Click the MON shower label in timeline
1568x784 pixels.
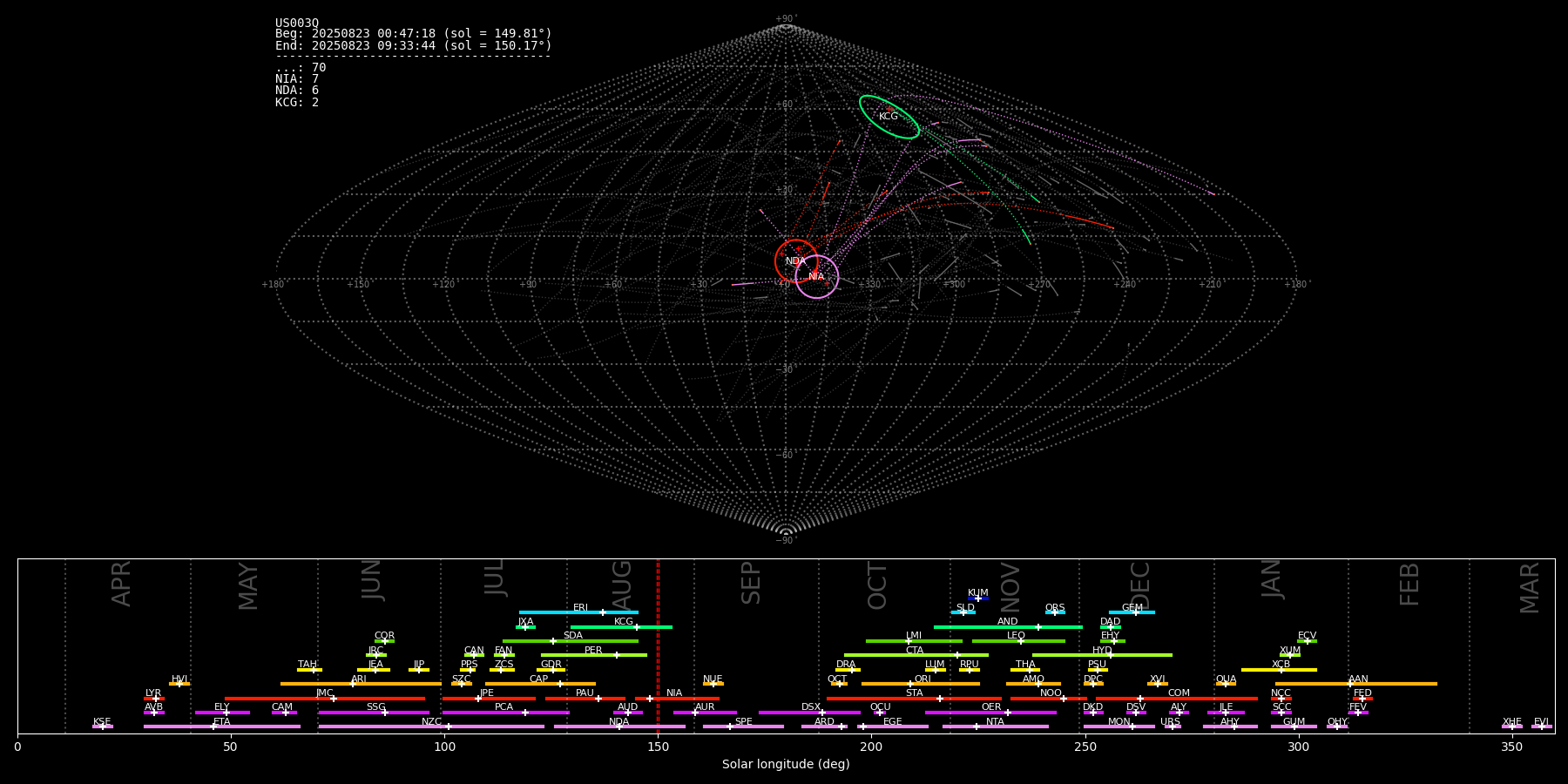pos(1119,722)
